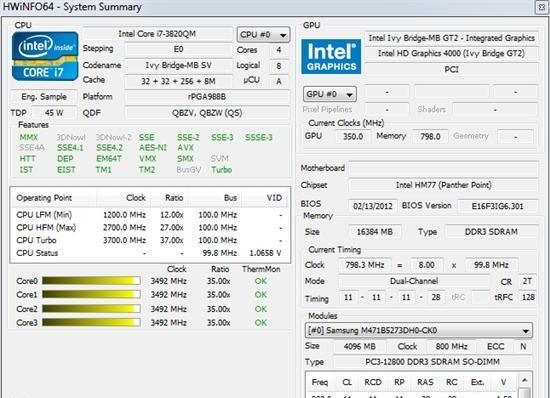
Task: Click the Platform rPGA988B field
Action: pos(207,96)
